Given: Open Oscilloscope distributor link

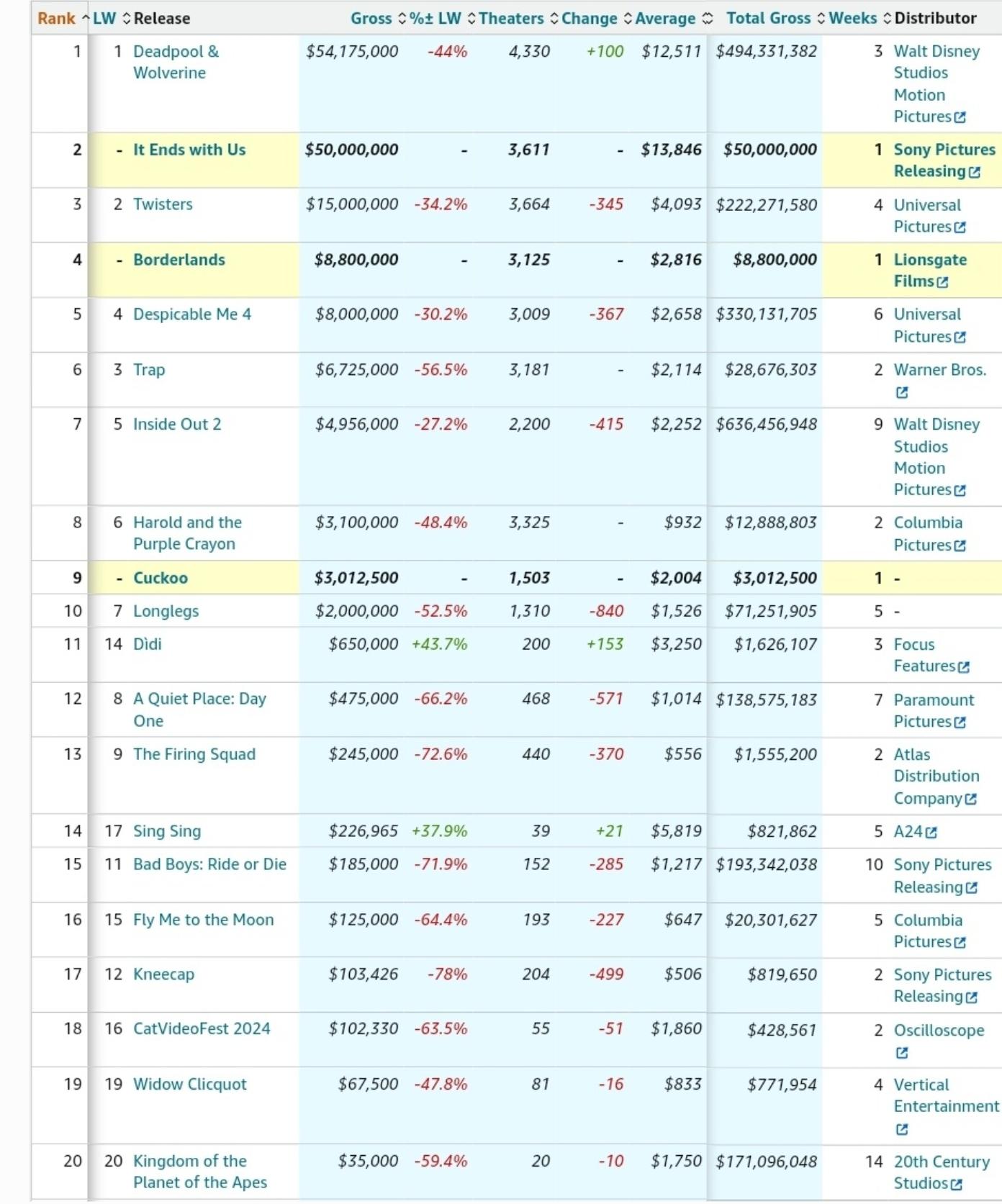Looking at the screenshot, I should coord(939,1031).
